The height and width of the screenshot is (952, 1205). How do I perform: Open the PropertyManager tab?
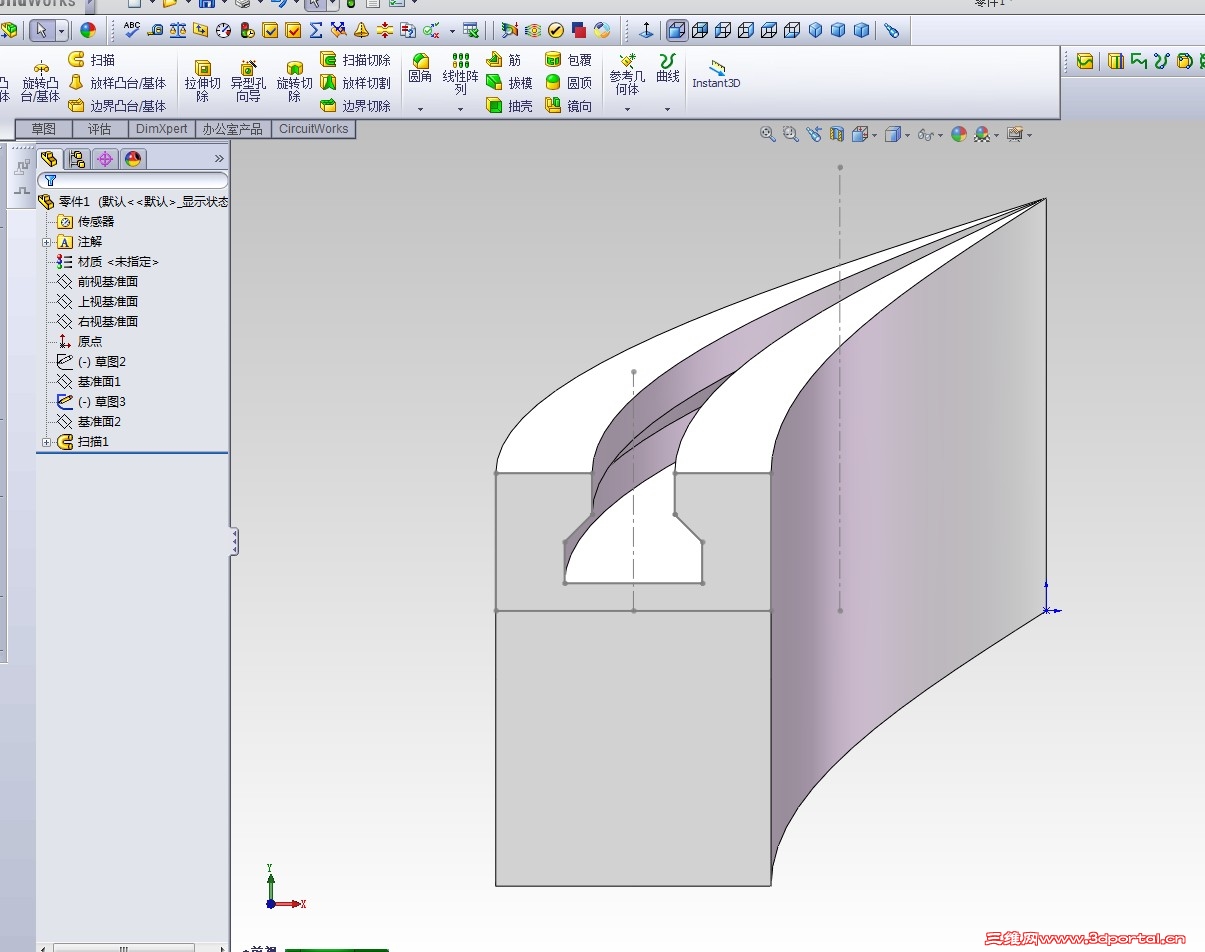pyautogui.click(x=78, y=159)
